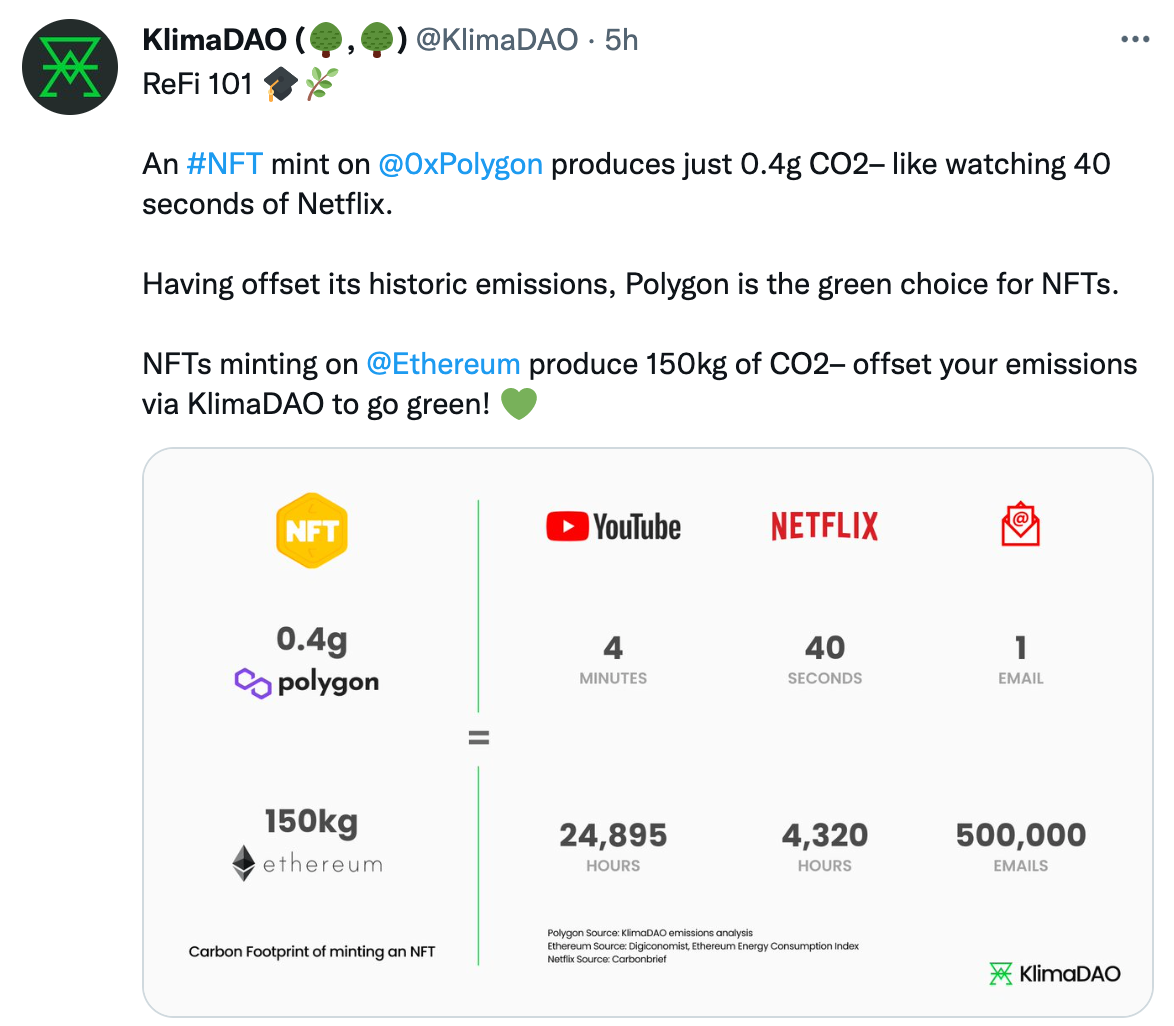Image resolution: width=1174 pixels, height=1026 pixels.
Task: Click the 500,000 emails figure
Action: point(1020,836)
